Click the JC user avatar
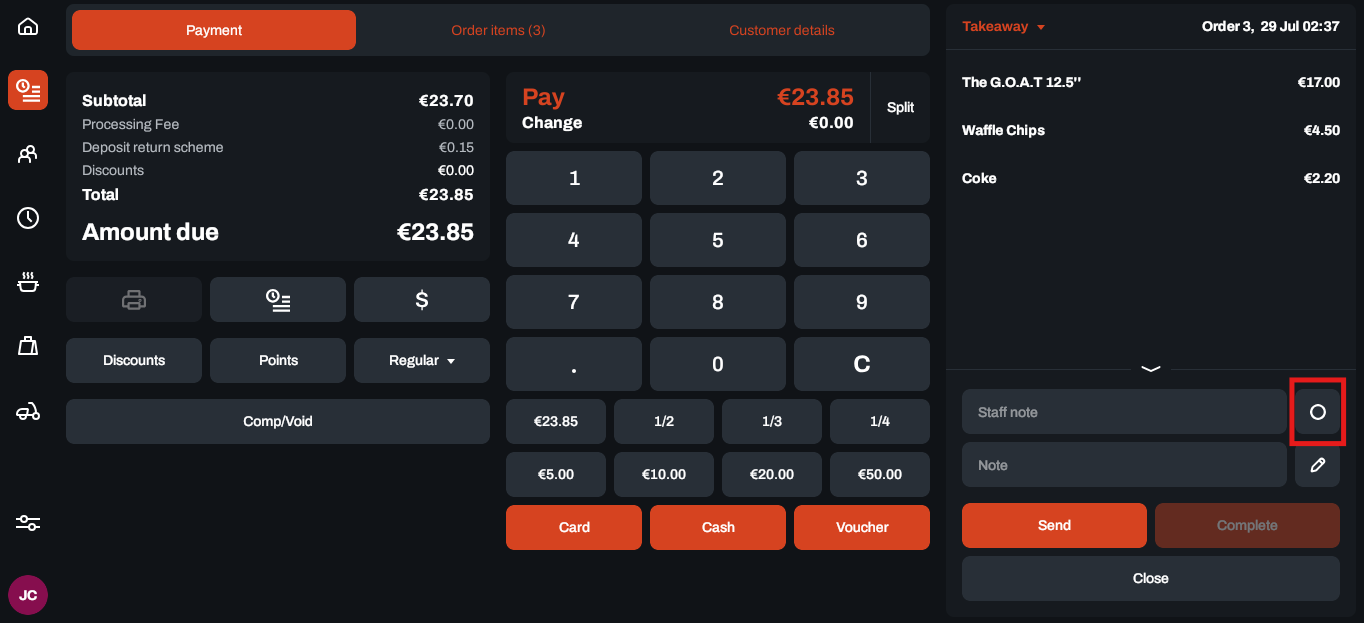Screen dimensions: 1364x623 pyautogui.click(x=28, y=595)
